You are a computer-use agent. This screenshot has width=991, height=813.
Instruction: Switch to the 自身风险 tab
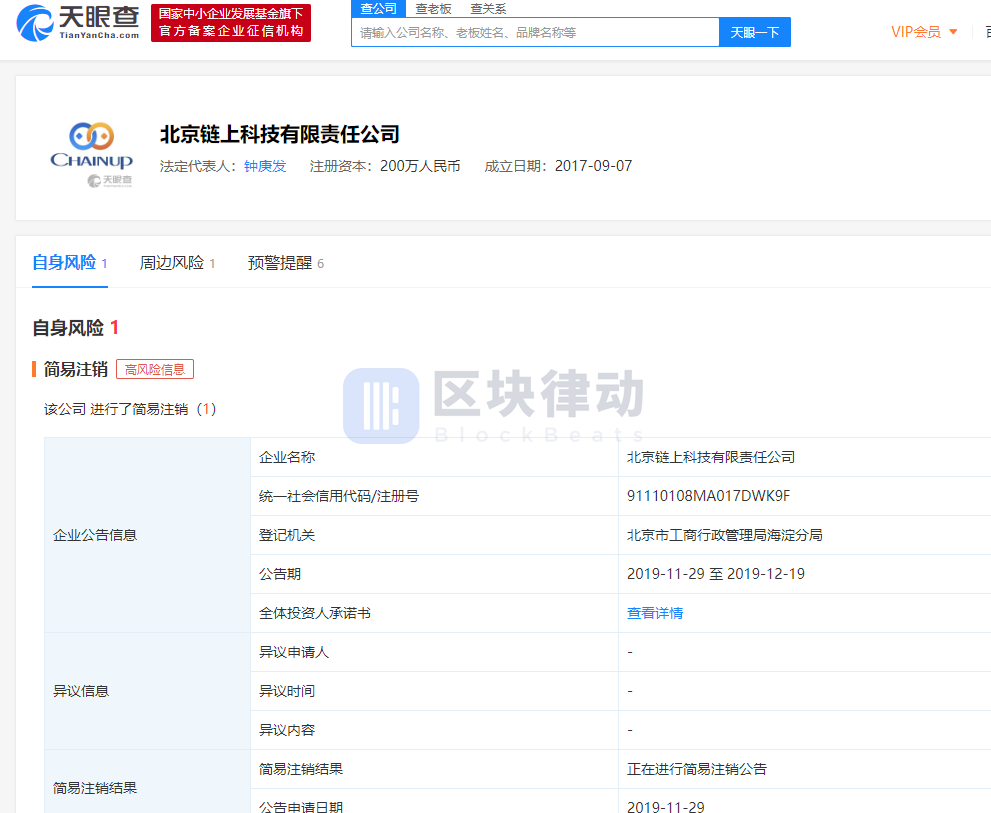[x=70, y=262]
